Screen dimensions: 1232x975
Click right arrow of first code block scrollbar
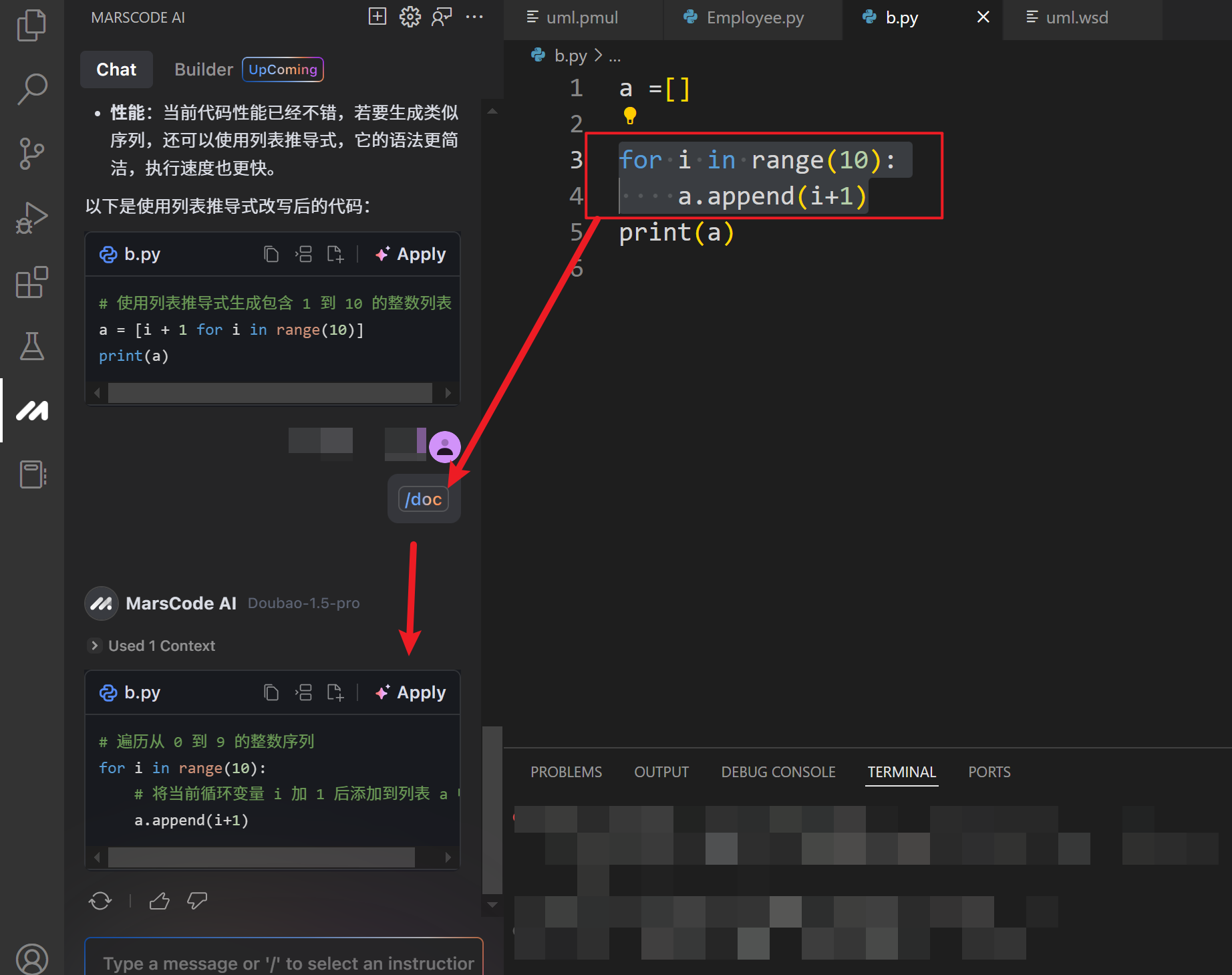(448, 393)
